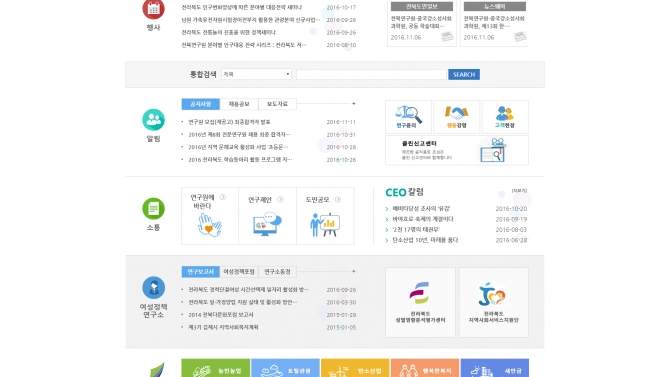Open the green 농생명 tile
This screenshot has height=377, width=670.
pos(215,368)
